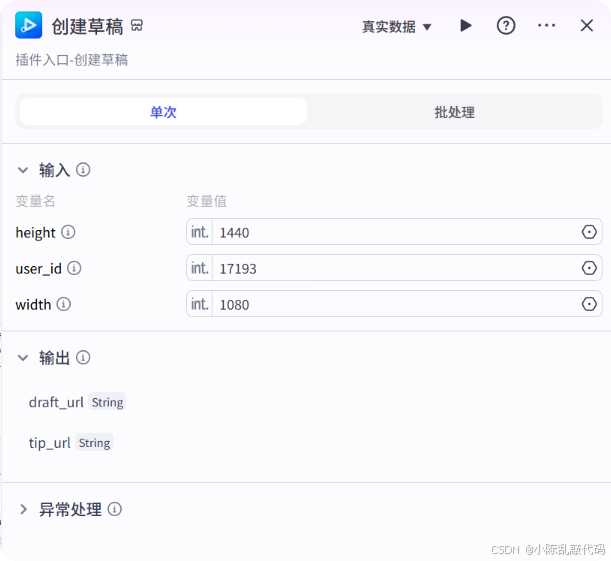Show info tooltip for width
This screenshot has width=611, height=561.
64,304
